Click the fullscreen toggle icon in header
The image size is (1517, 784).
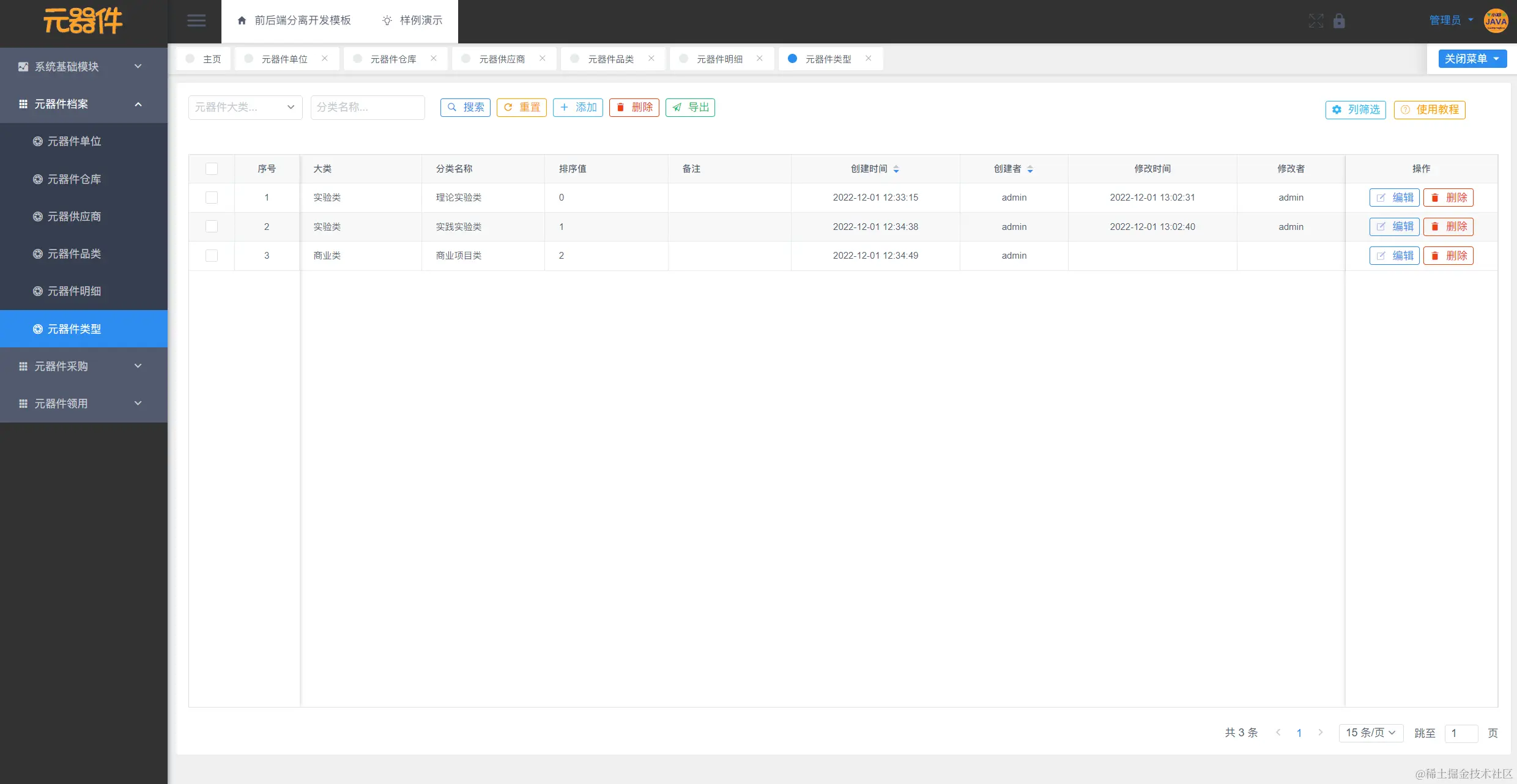coord(1316,21)
